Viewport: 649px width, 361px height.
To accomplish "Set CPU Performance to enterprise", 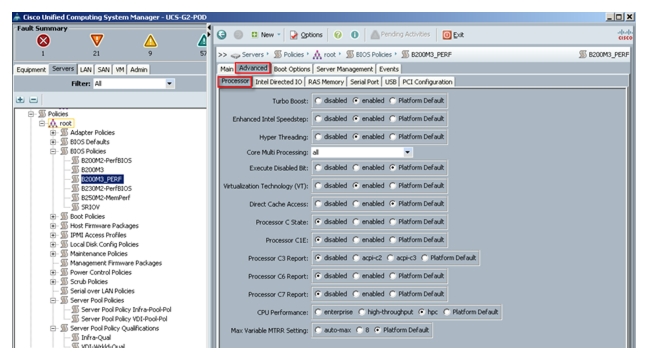I will [318, 312].
